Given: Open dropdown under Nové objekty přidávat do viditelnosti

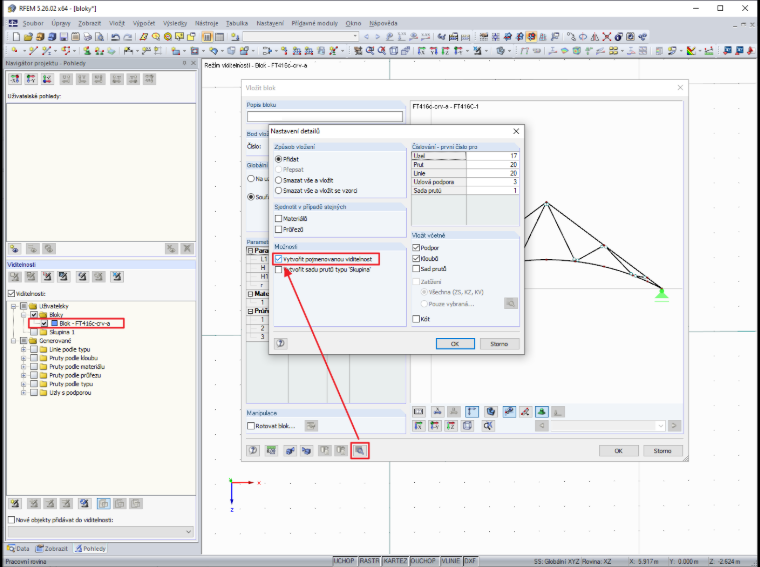Looking at the screenshot, I should click(x=189, y=532).
